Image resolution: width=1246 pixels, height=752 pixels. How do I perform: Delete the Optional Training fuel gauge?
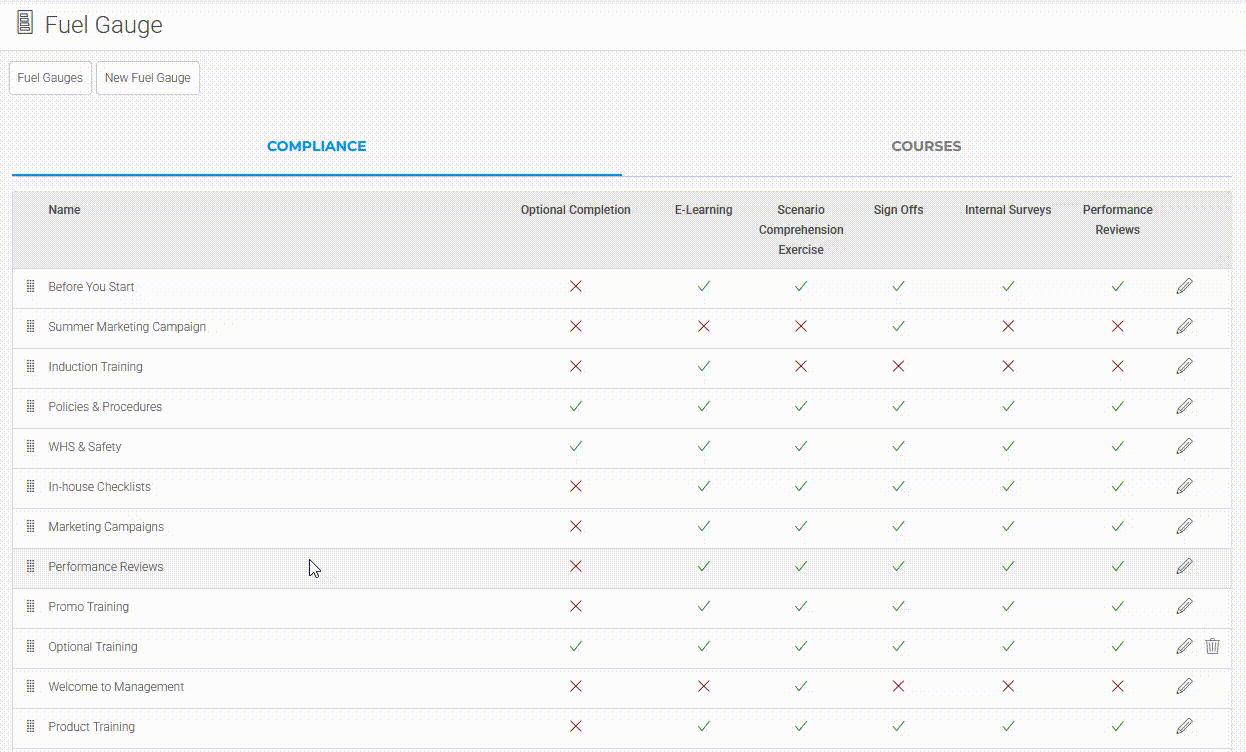pyautogui.click(x=1212, y=647)
